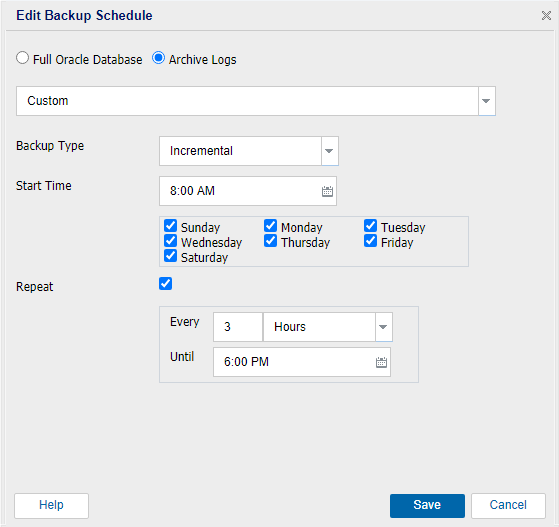Screen dimensions: 559x527
Task: Toggle the Thursday checkbox
Action: pos(271,241)
